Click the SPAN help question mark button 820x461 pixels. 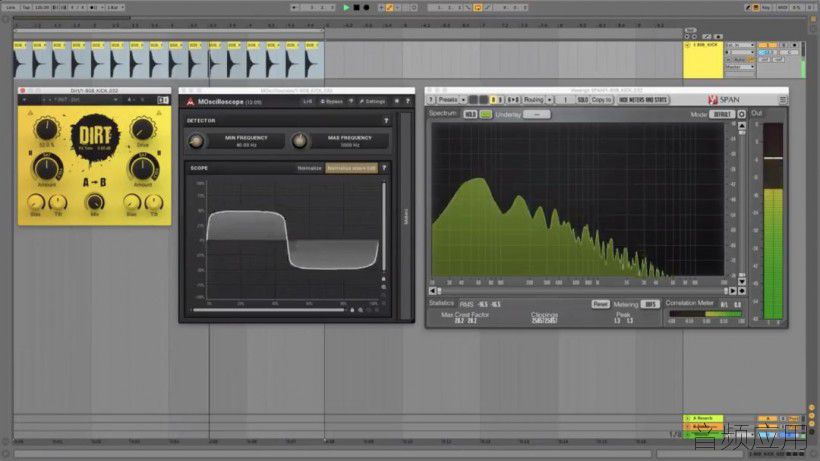click(x=431, y=99)
